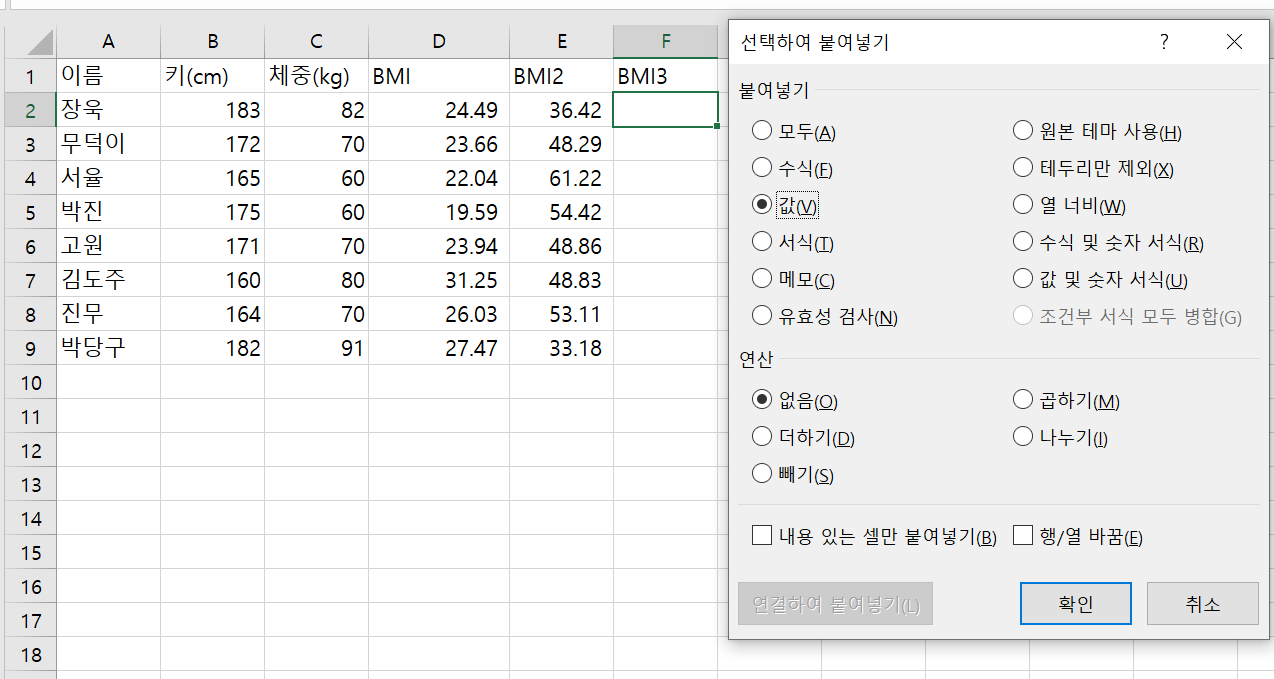Image resolution: width=1274 pixels, height=679 pixels.
Task: Click the 취소 button
Action: pos(1203,604)
